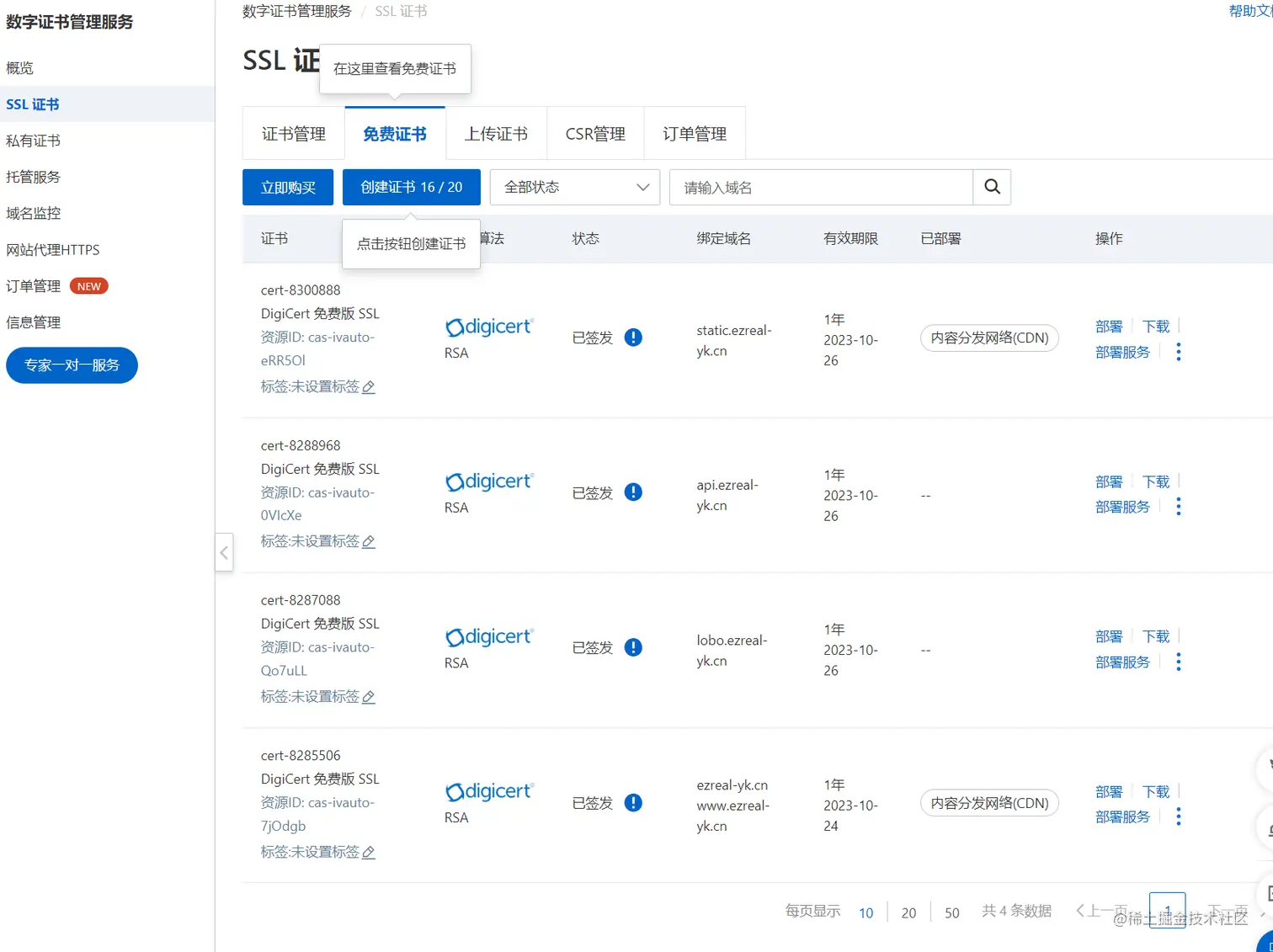Screen dimensions: 1273x952
Task: Set page size to 20 per page
Action: 908,912
